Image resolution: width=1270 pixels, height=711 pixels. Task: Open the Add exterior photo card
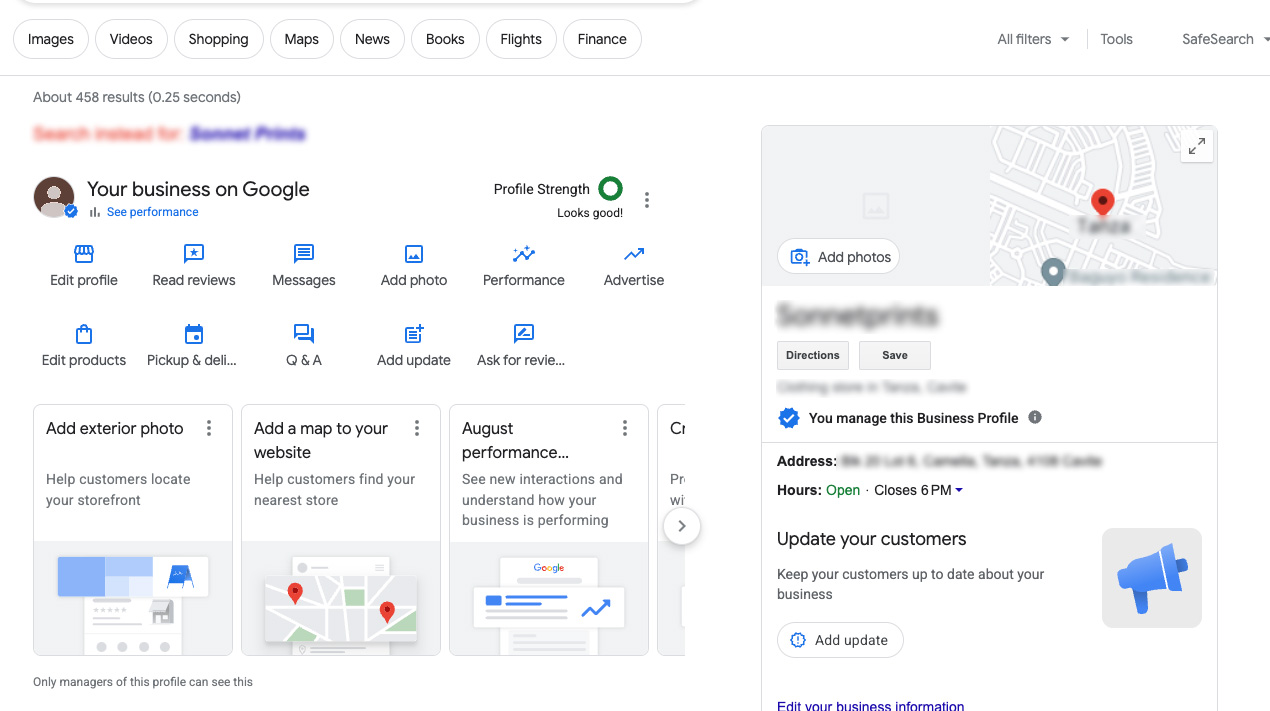(133, 530)
